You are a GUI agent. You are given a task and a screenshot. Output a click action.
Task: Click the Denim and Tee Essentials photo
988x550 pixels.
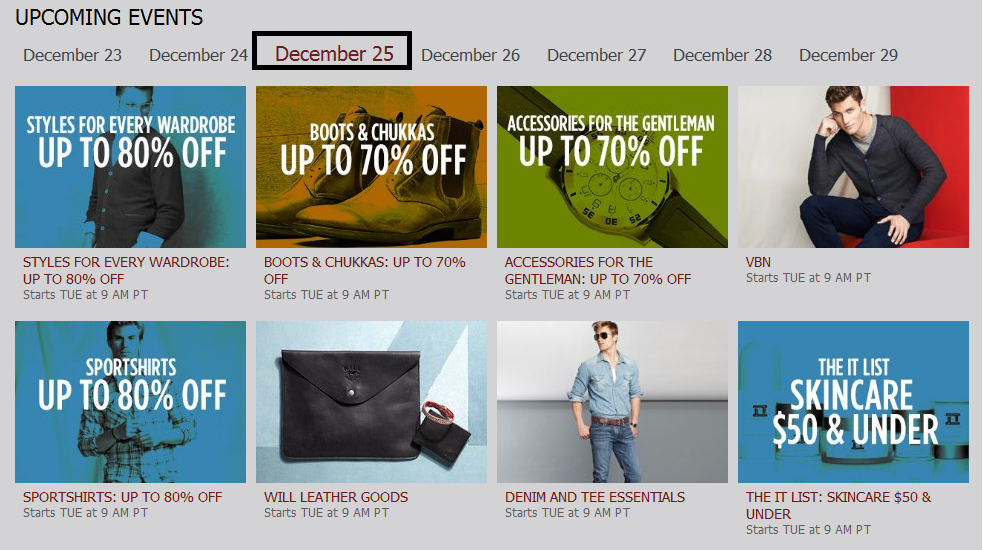pos(612,402)
